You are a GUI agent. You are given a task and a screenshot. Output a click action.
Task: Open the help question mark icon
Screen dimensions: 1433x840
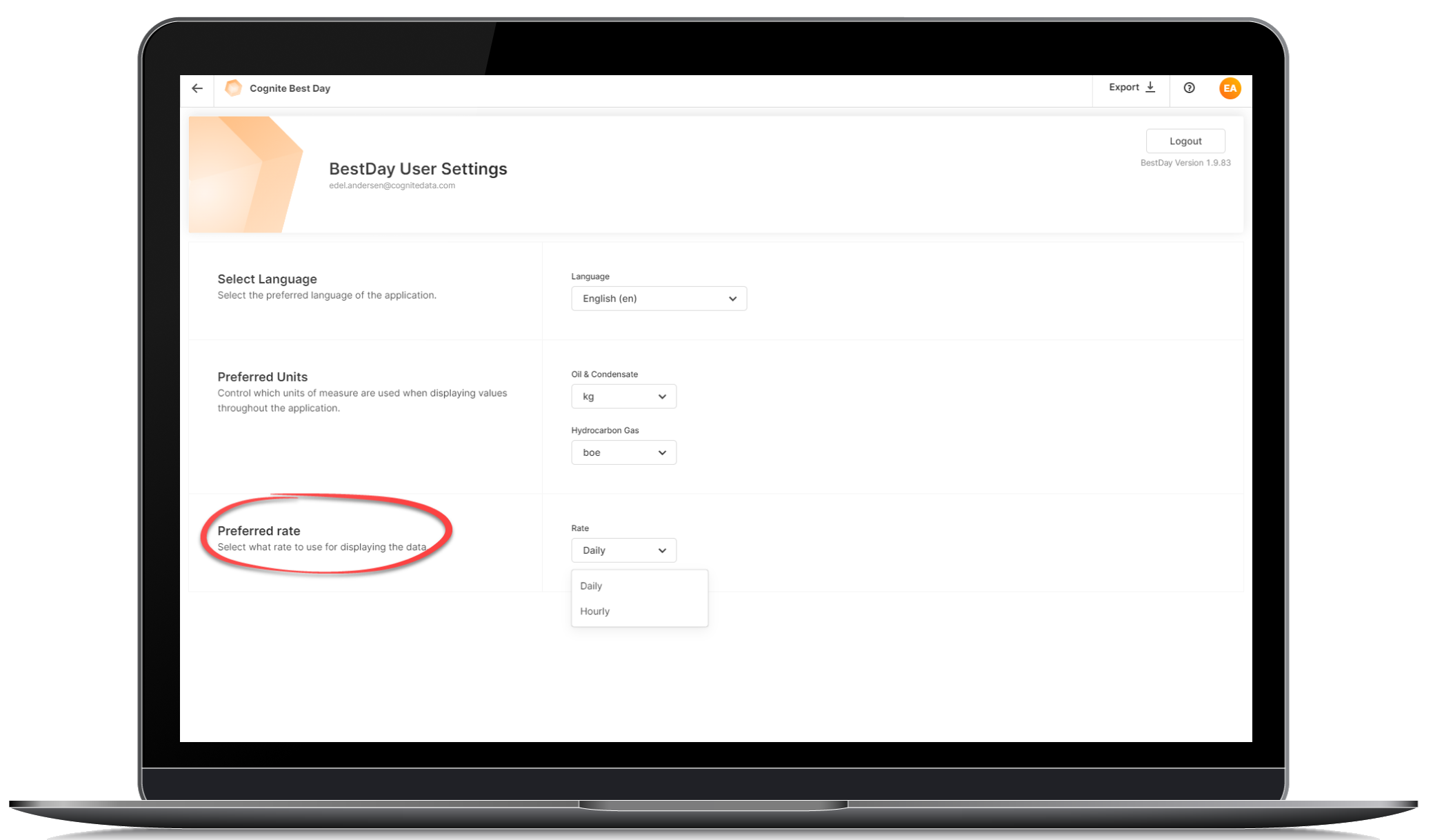pyautogui.click(x=1189, y=88)
